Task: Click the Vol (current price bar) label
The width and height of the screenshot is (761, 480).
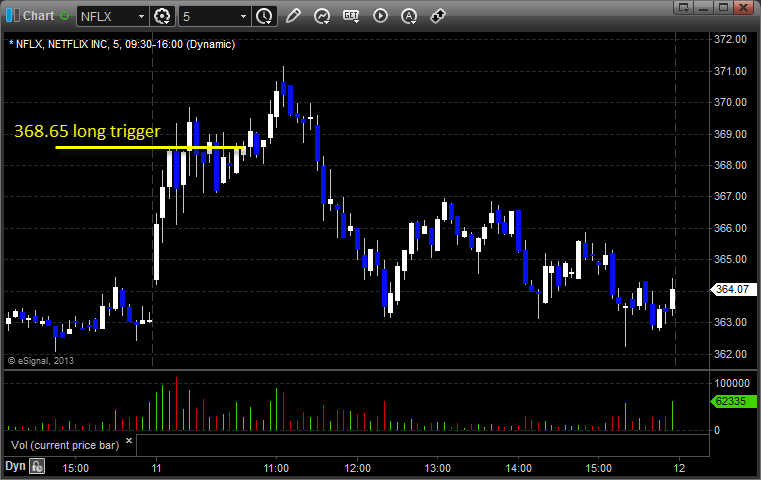Action: click(x=65, y=445)
